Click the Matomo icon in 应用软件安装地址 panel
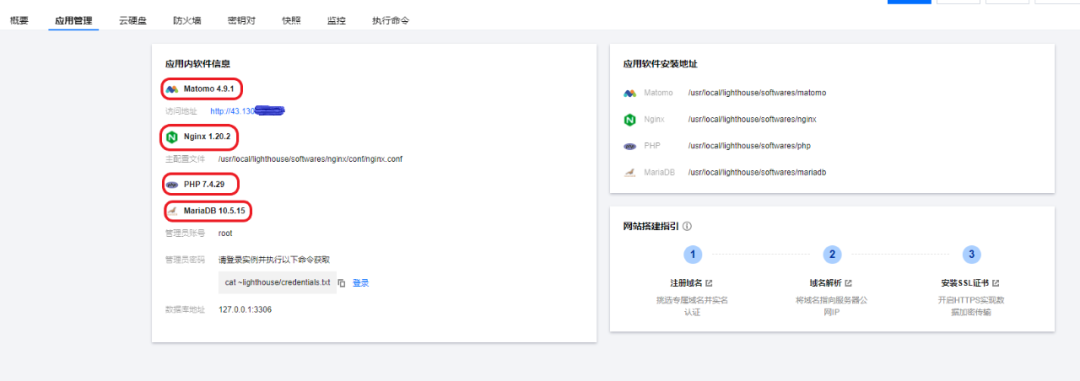1080x381 pixels. click(630, 92)
